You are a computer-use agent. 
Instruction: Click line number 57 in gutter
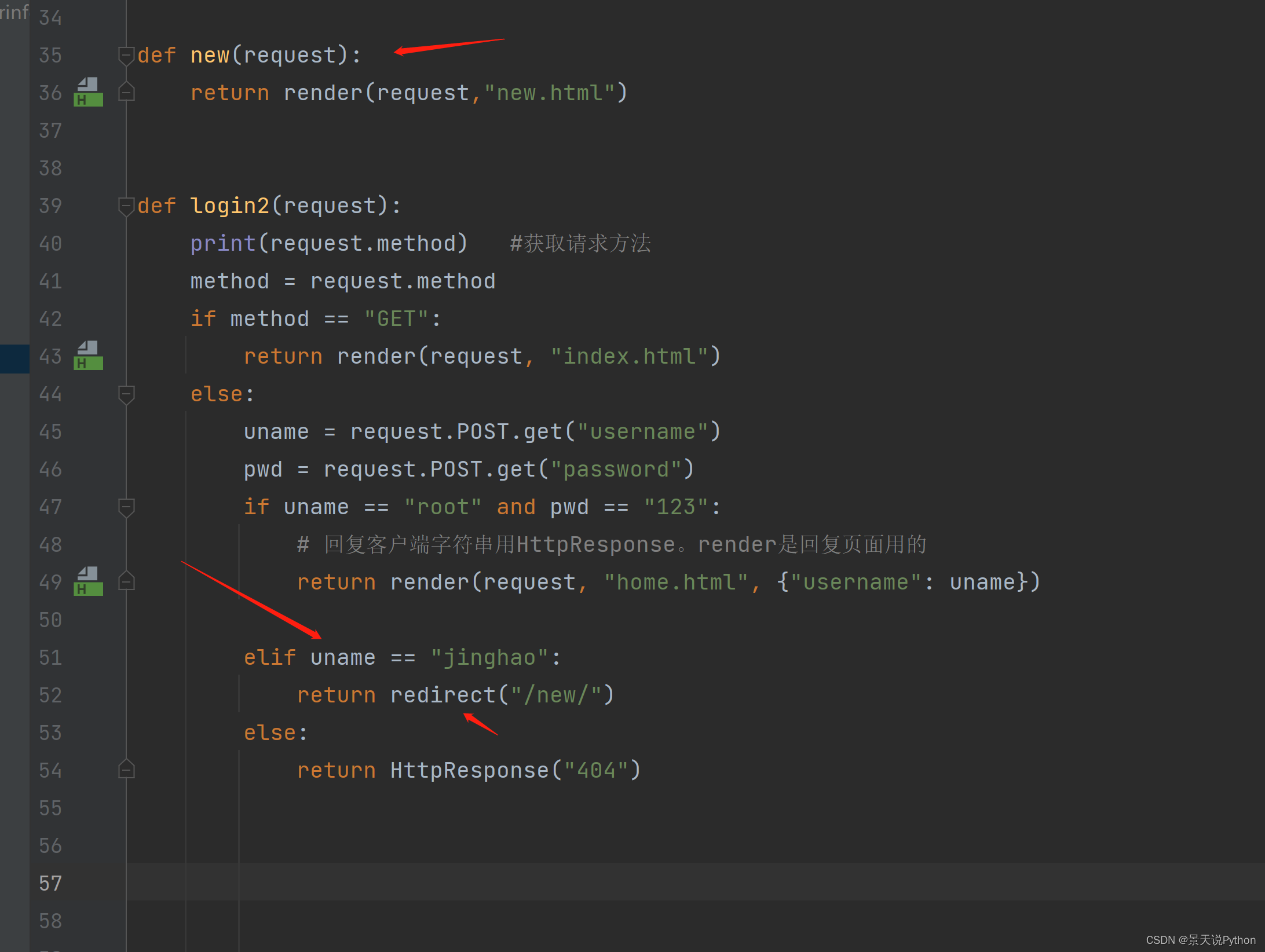pos(50,884)
